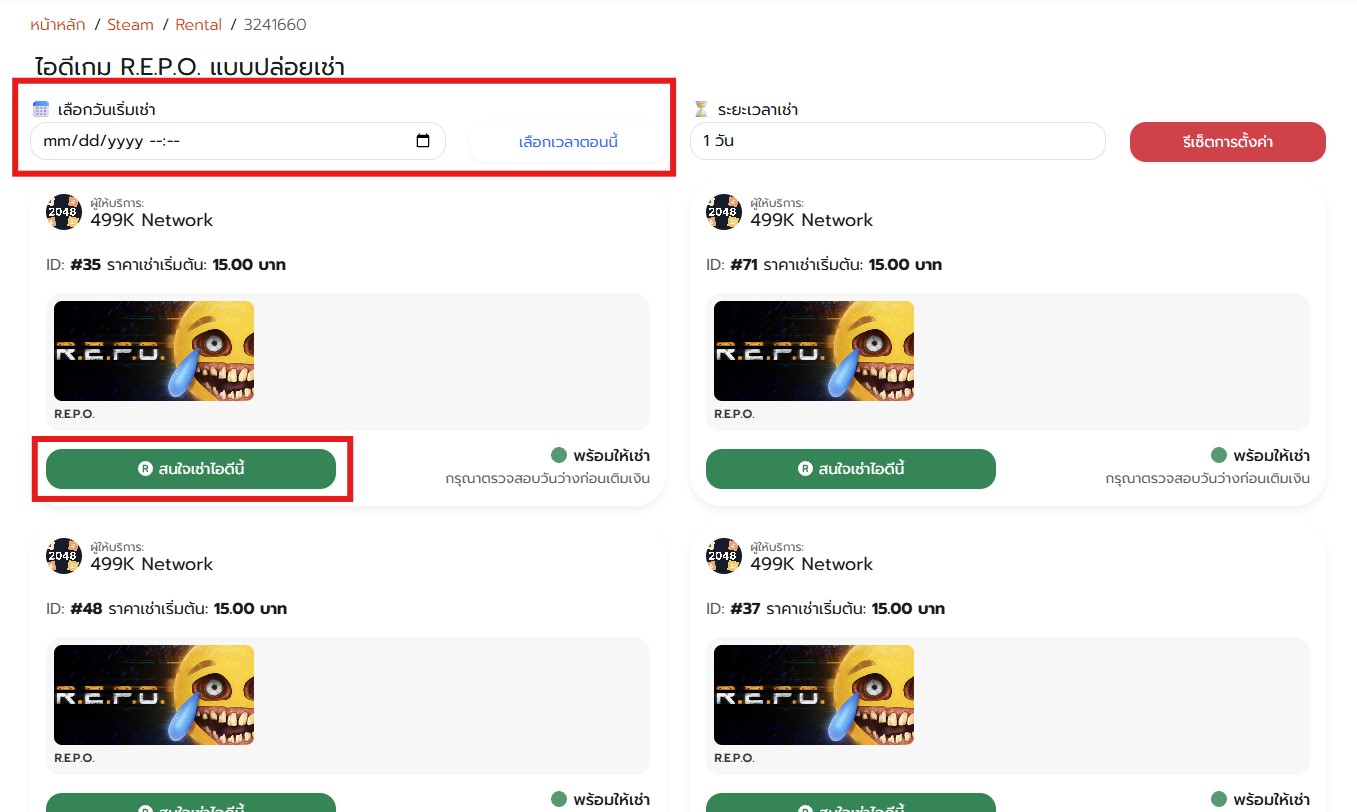Click the 499K Network avatar for ID #37

click(x=723, y=556)
